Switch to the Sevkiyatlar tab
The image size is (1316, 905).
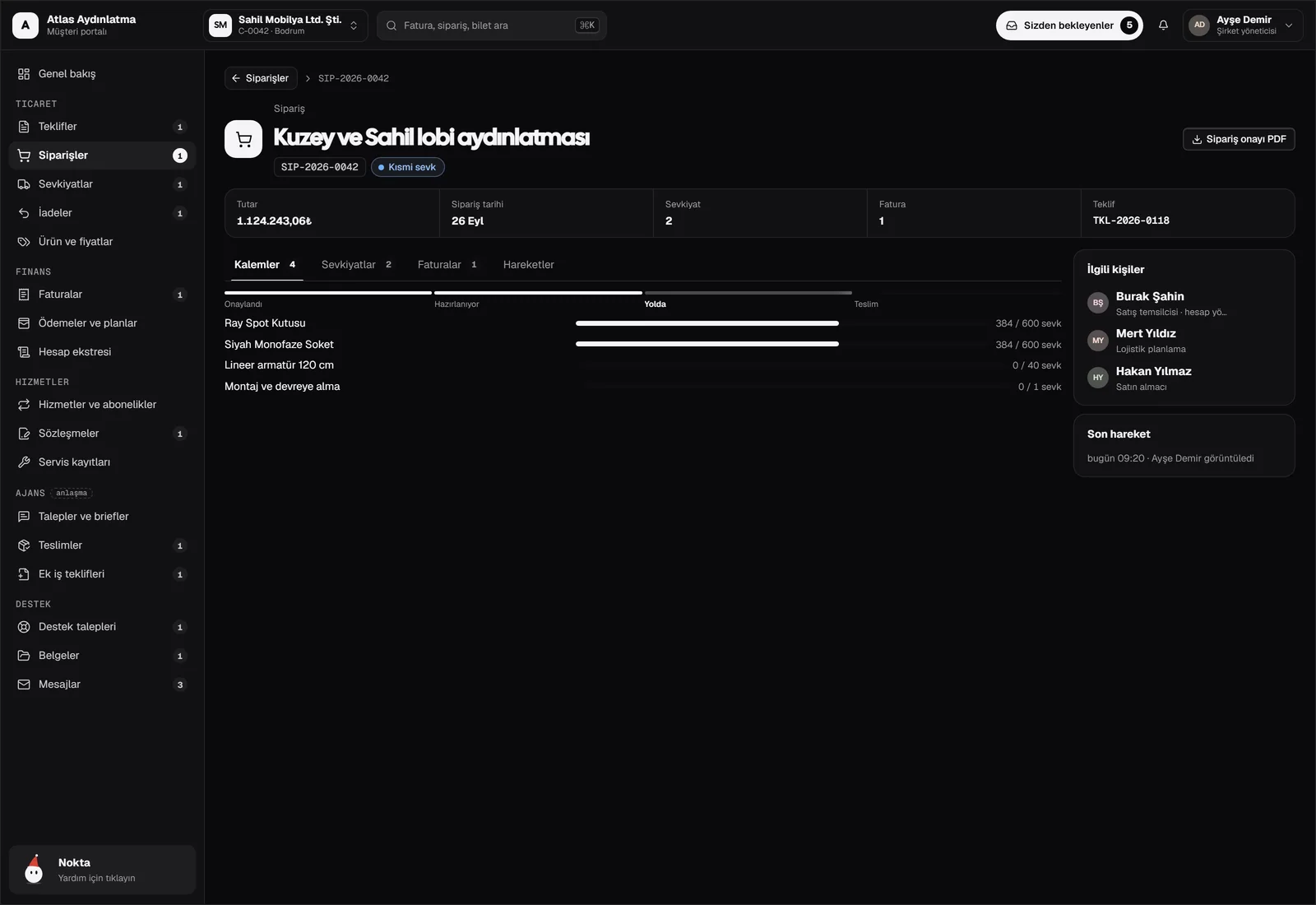click(356, 265)
